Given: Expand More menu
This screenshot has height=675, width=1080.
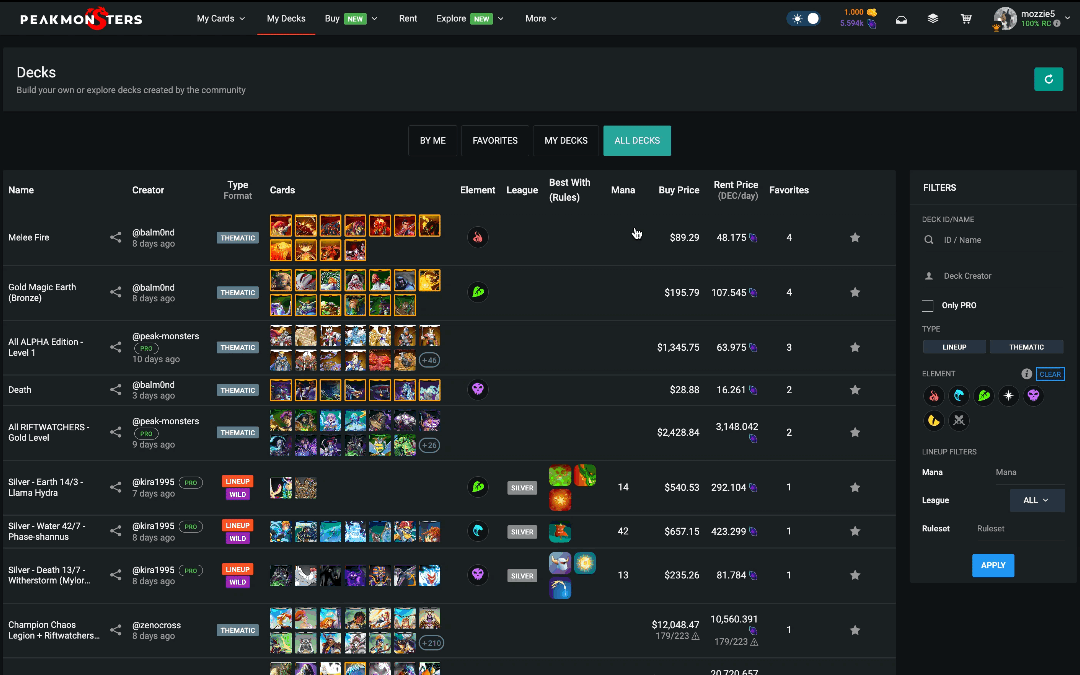Looking at the screenshot, I should 541,19.
